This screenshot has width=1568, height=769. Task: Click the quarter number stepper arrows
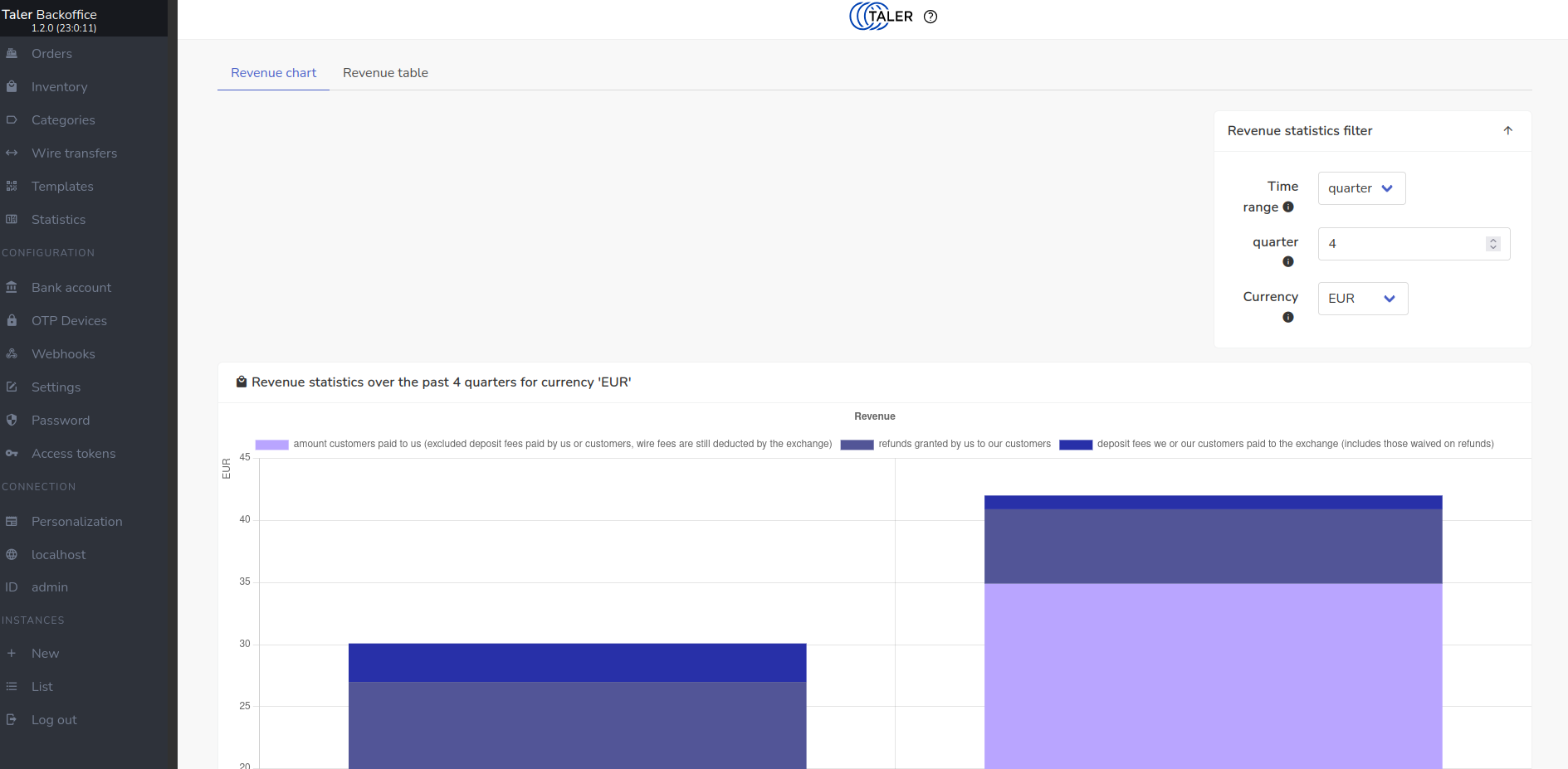pyautogui.click(x=1493, y=244)
